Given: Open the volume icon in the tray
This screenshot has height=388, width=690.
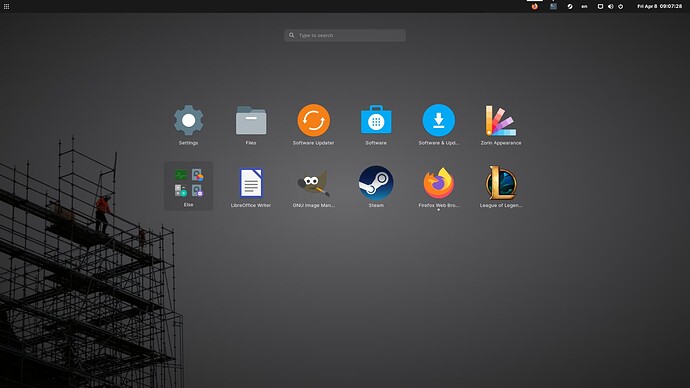Looking at the screenshot, I should click(x=610, y=6).
